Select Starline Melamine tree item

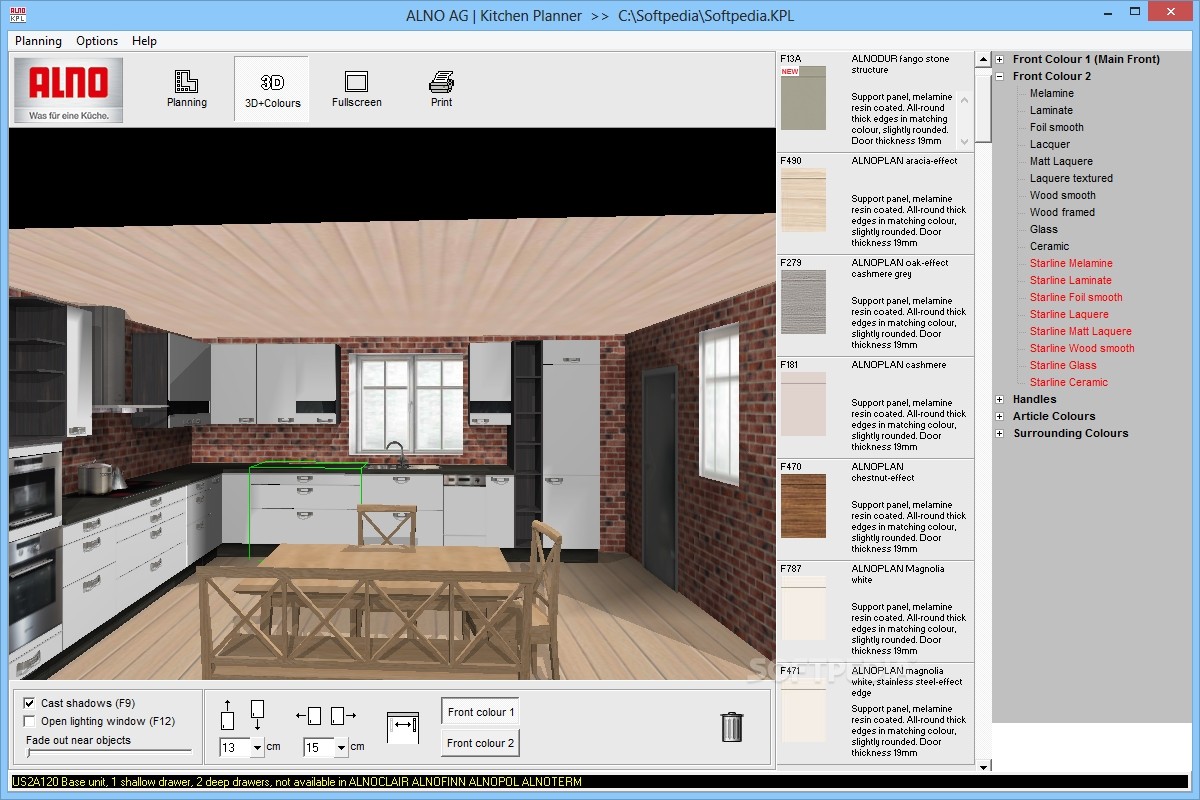click(x=1071, y=263)
